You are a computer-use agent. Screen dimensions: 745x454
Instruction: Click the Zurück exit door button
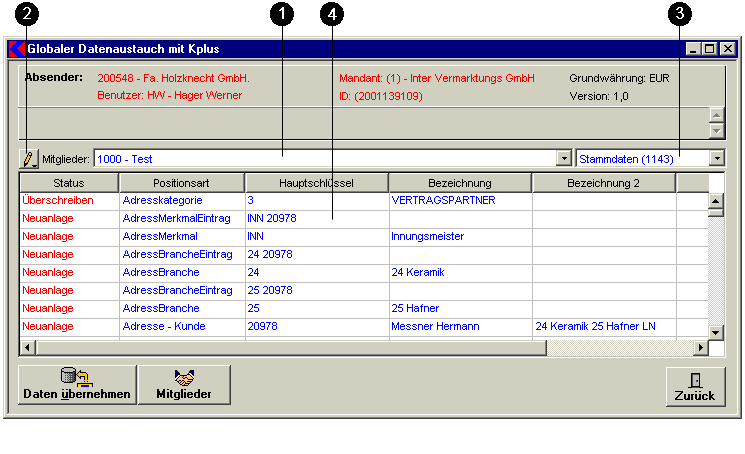click(x=694, y=386)
